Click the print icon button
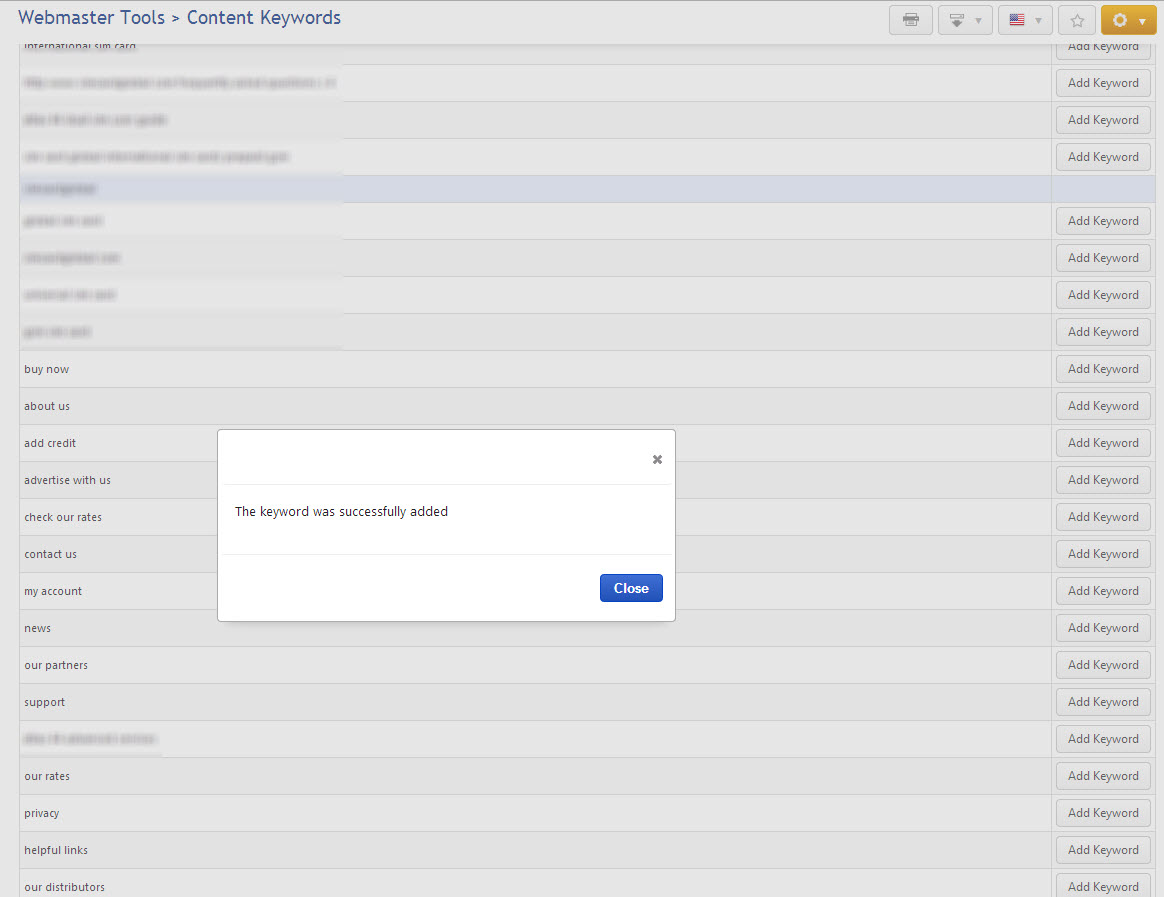Viewport: 1164px width, 897px height. coord(910,20)
